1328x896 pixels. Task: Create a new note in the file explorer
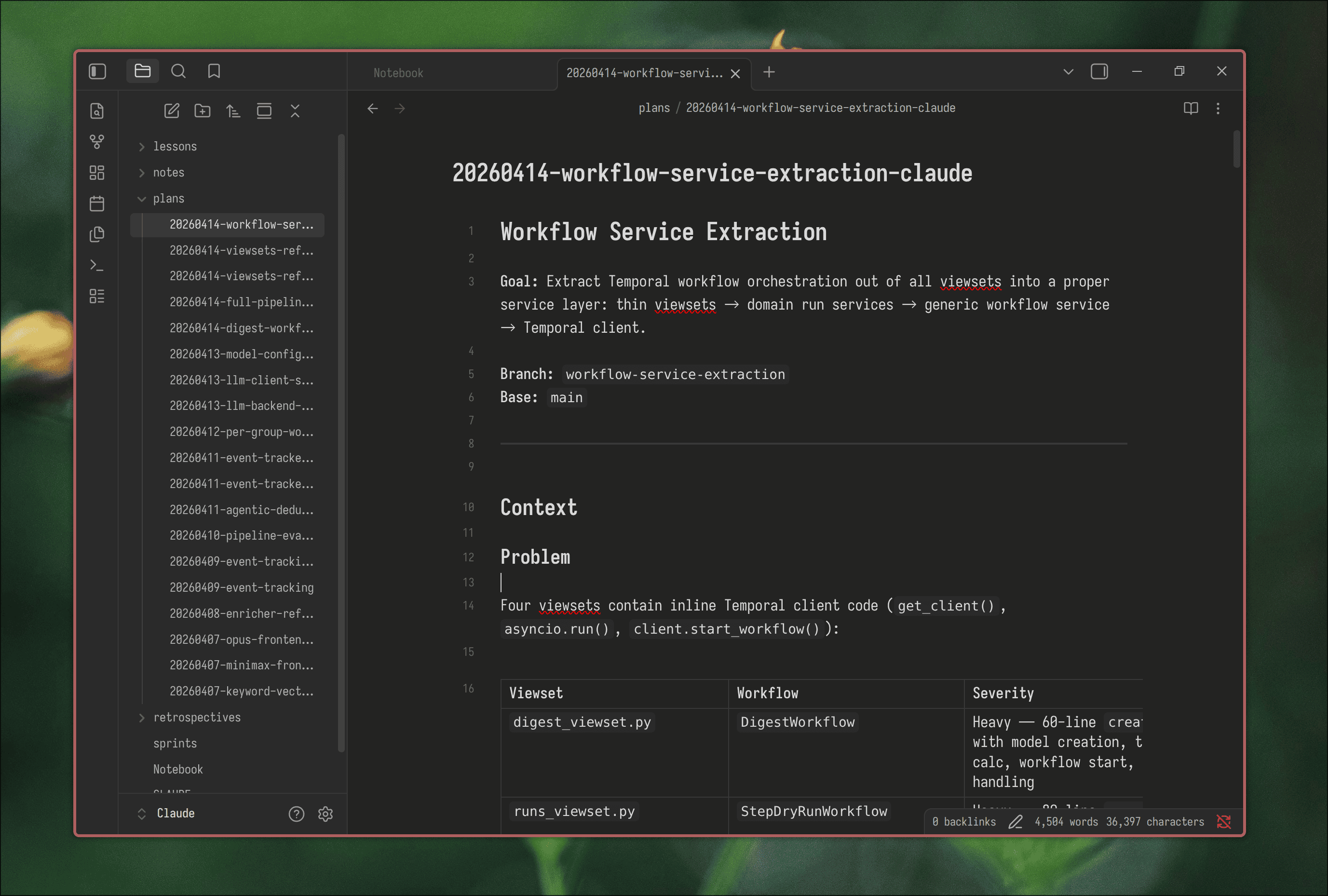(x=172, y=111)
